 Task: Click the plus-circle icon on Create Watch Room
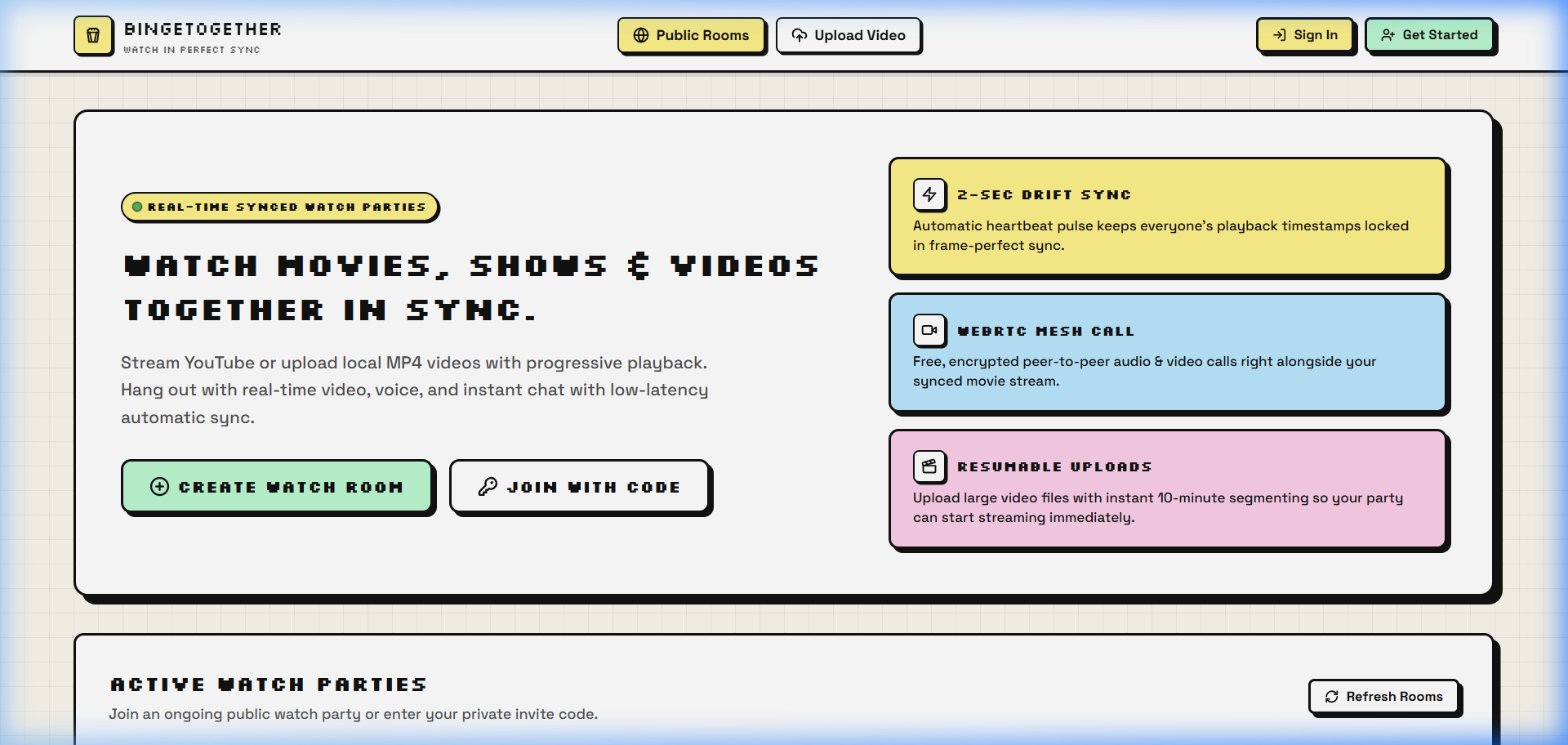click(160, 487)
